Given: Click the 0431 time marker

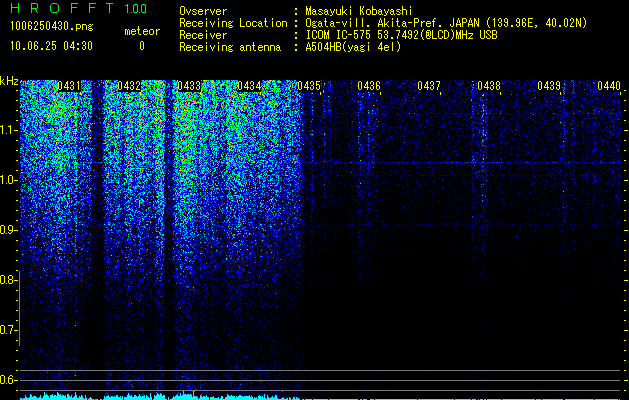Looking at the screenshot, I should (x=69, y=86).
